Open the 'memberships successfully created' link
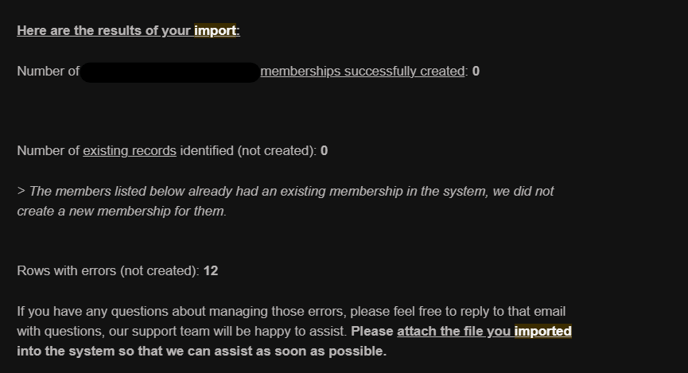The width and height of the screenshot is (688, 373). (362, 71)
